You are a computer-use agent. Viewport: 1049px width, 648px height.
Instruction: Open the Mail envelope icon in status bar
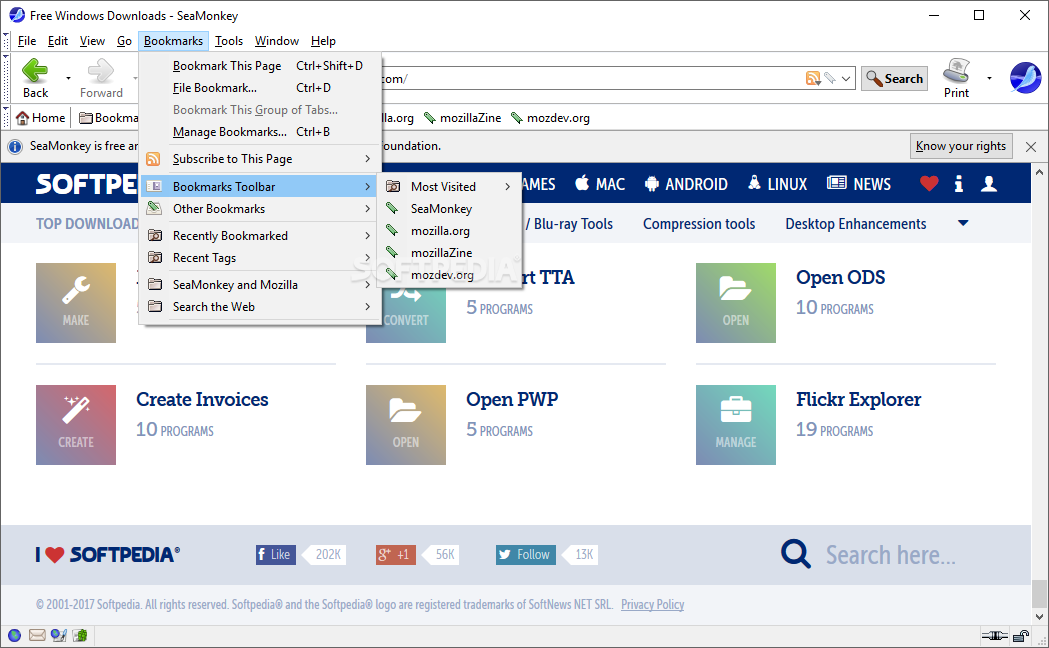coord(37,635)
